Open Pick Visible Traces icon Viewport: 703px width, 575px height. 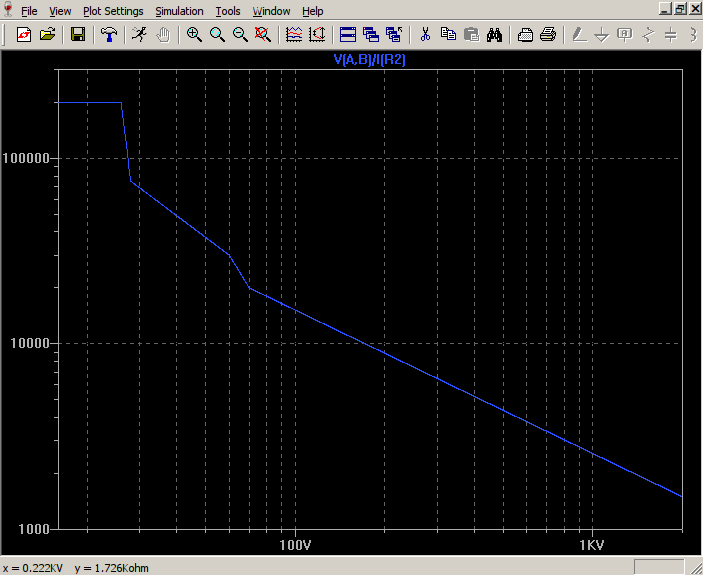pos(317,35)
